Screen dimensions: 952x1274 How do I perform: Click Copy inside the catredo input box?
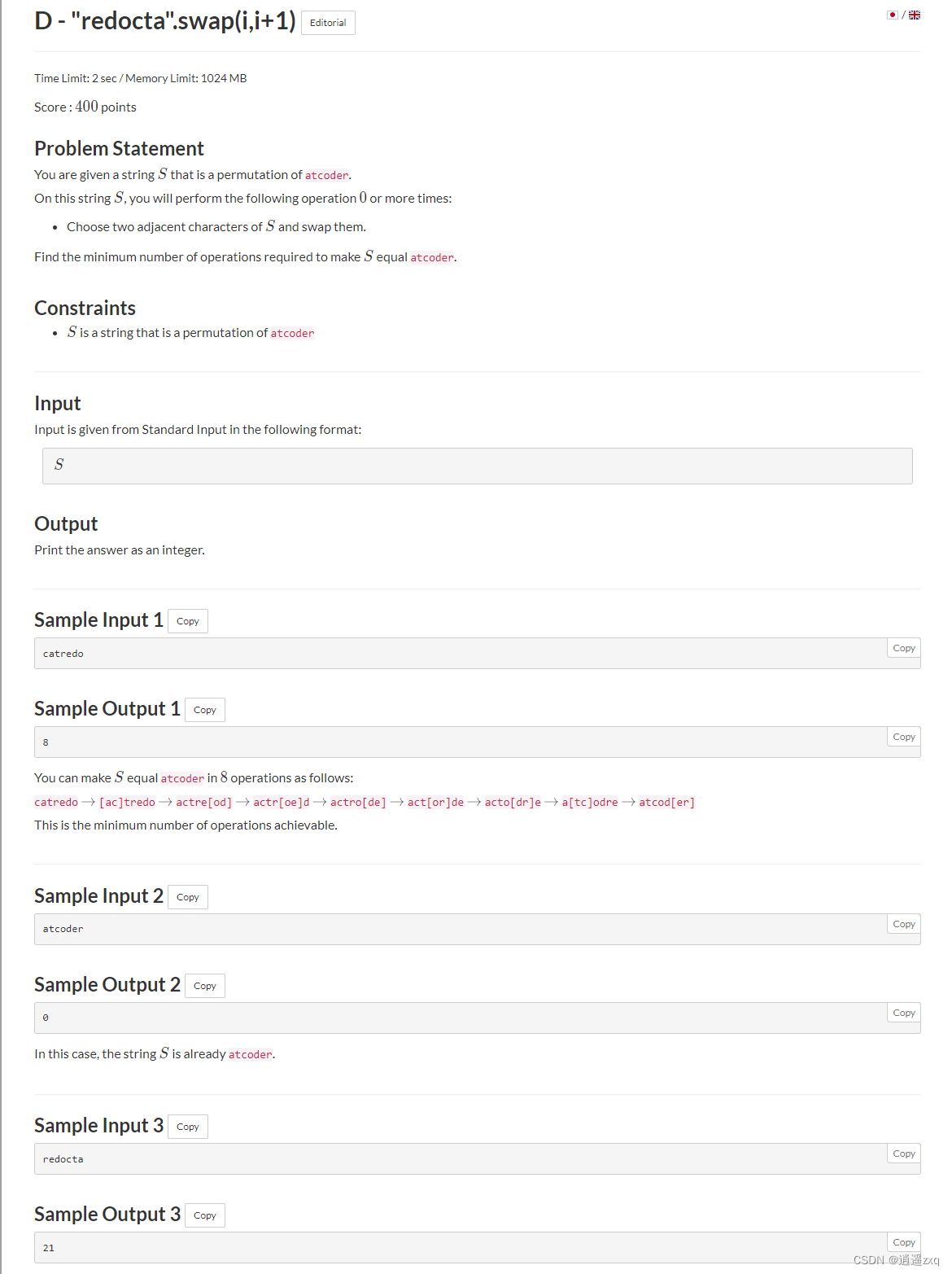point(904,648)
